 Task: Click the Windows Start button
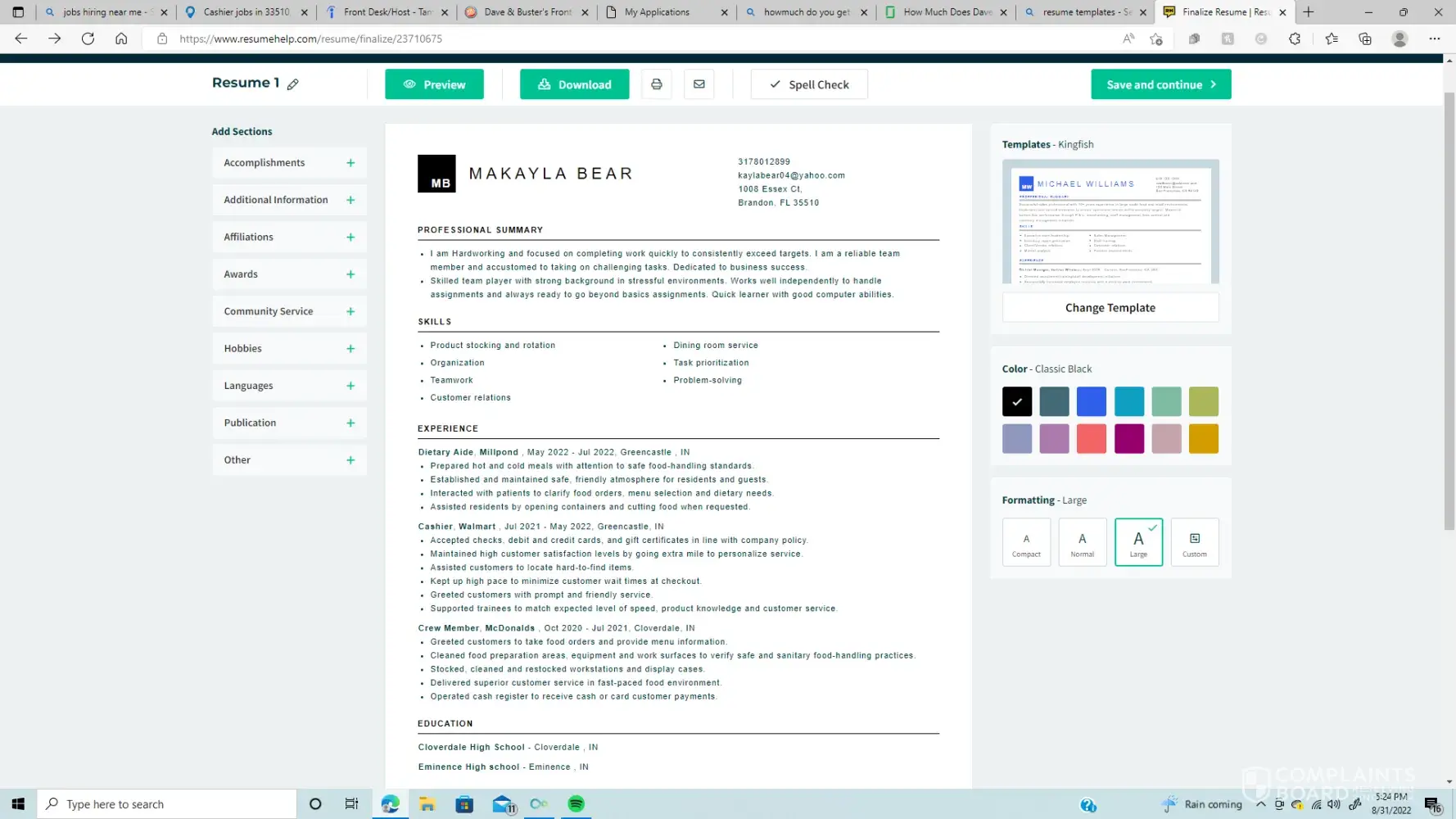click(x=18, y=804)
